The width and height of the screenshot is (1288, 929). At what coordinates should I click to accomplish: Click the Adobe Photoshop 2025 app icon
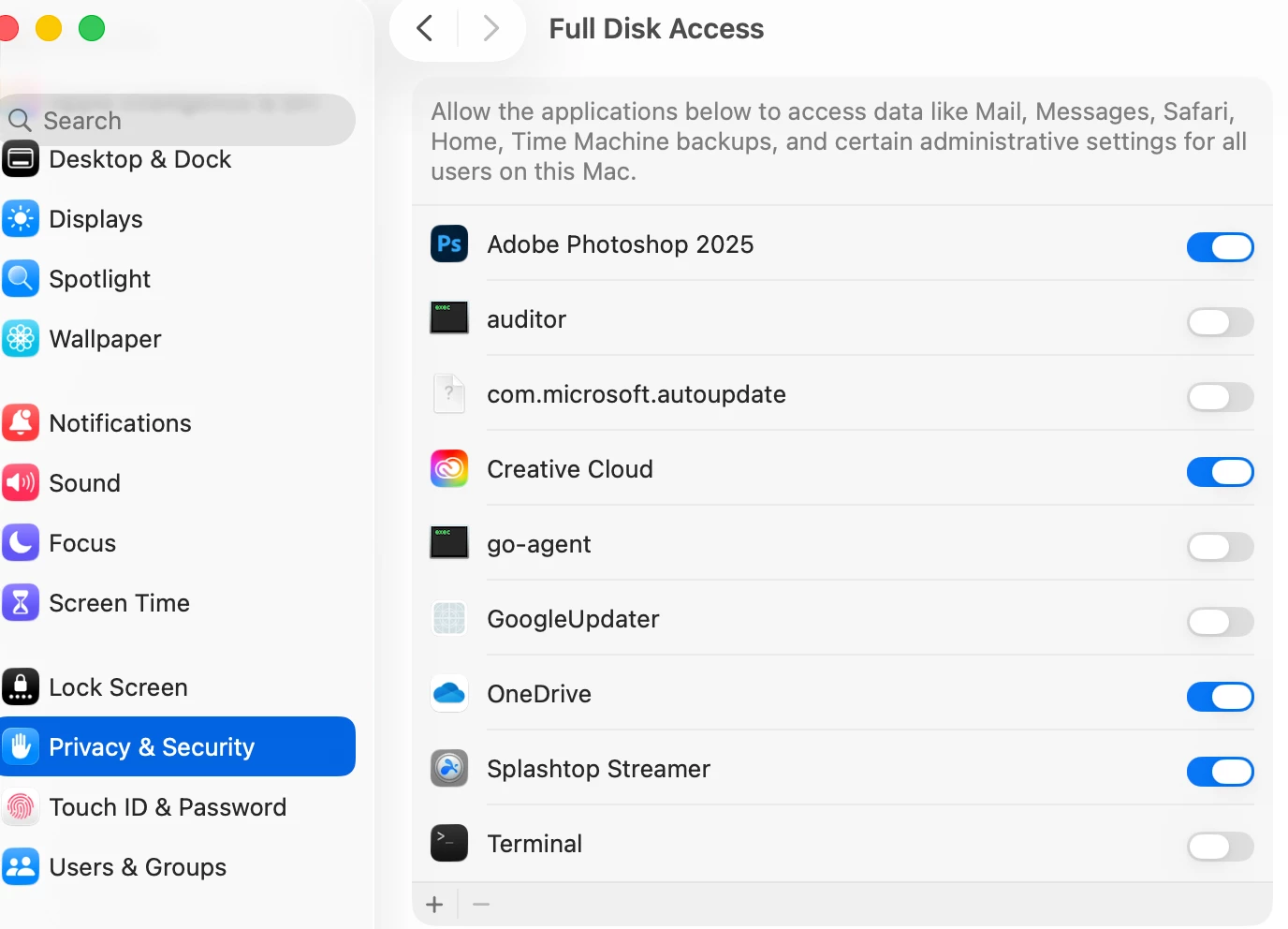(449, 244)
